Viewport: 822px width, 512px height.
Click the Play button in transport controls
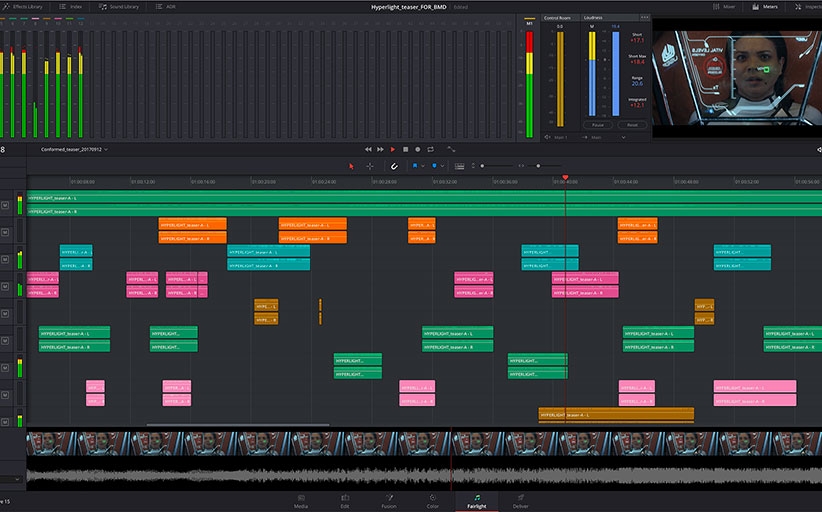tap(392, 149)
